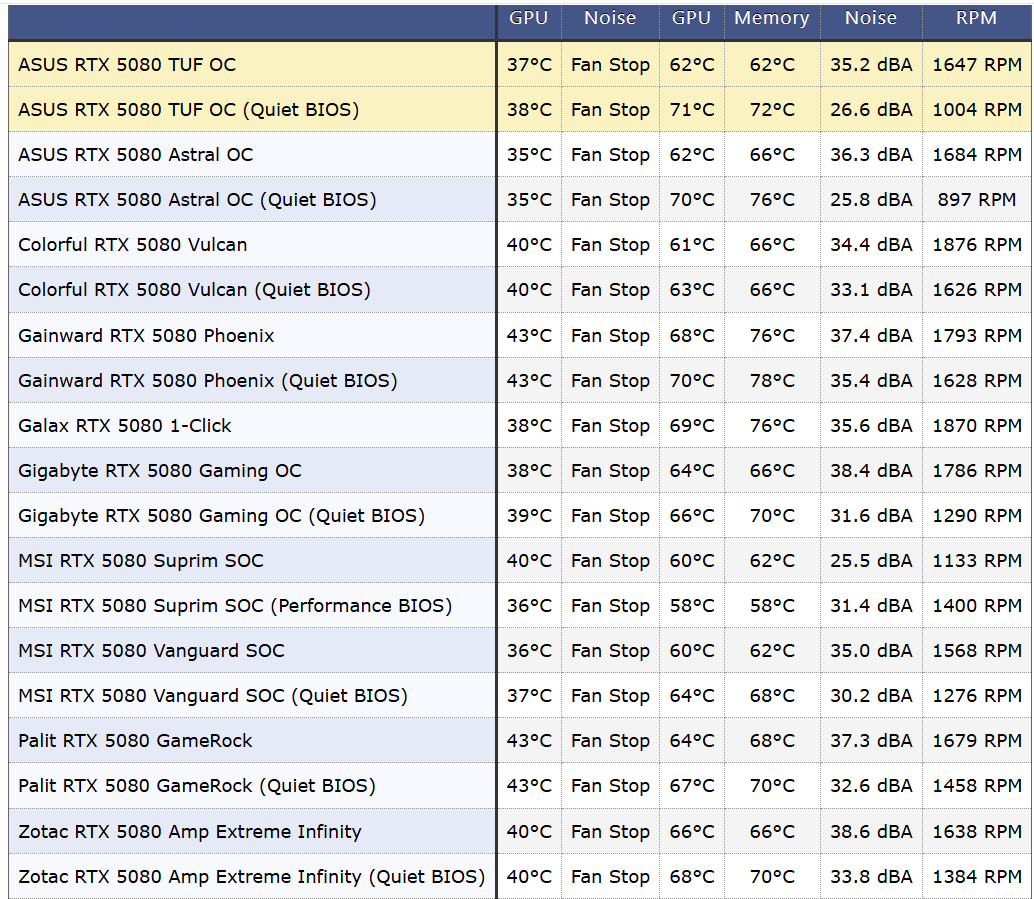1034x899 pixels.
Task: Click the 35.2 dBA noise value
Action: tap(871, 65)
